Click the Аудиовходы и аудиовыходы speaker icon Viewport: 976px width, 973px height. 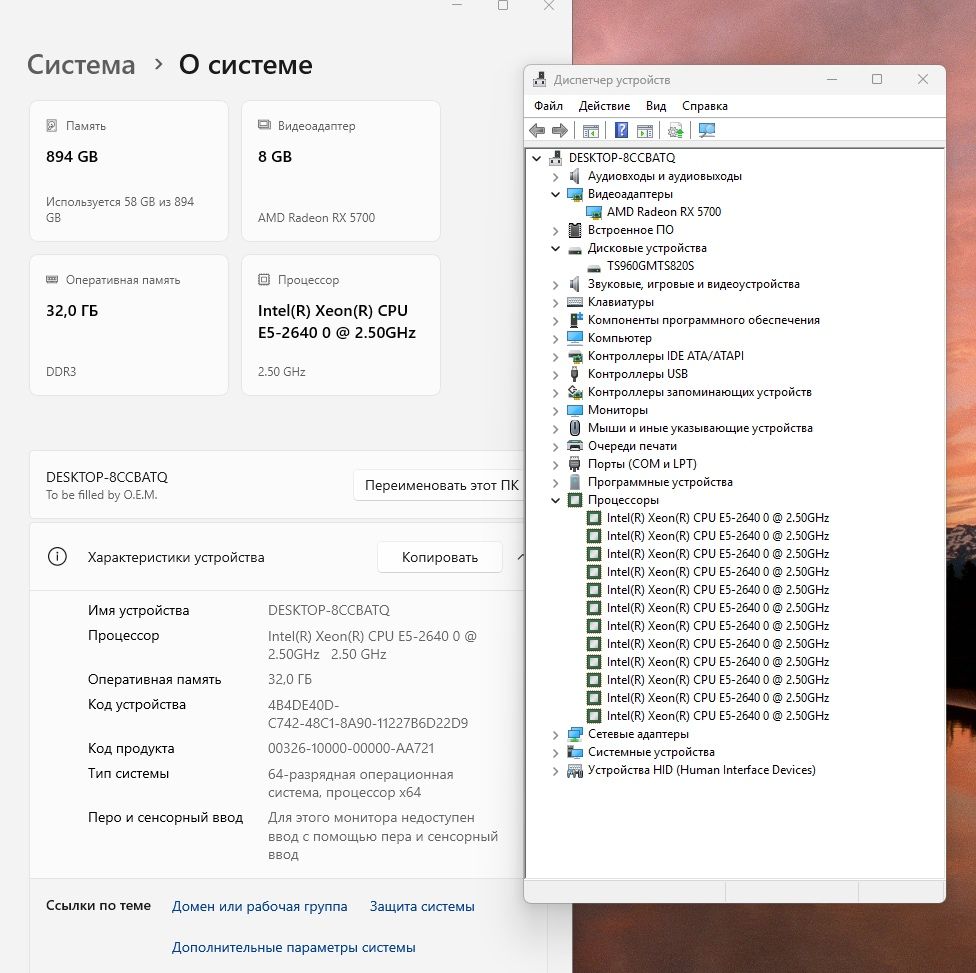pos(575,176)
